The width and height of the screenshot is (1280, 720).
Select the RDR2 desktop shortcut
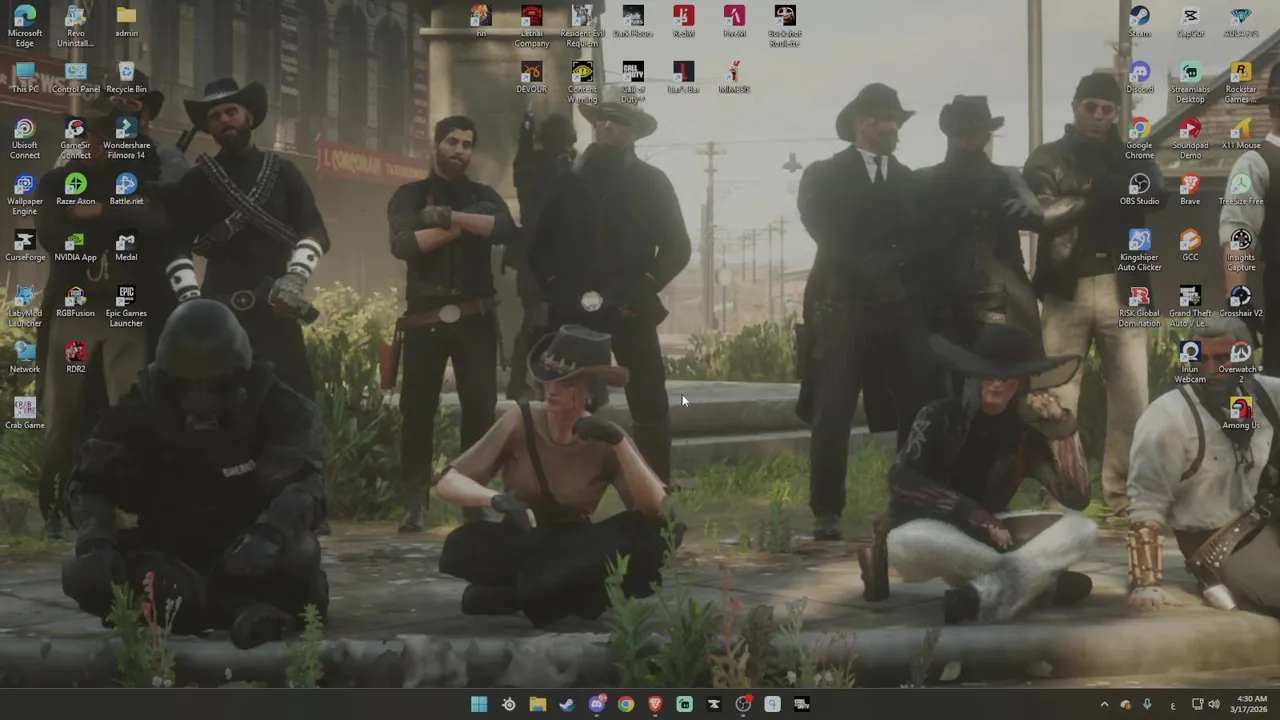click(75, 358)
